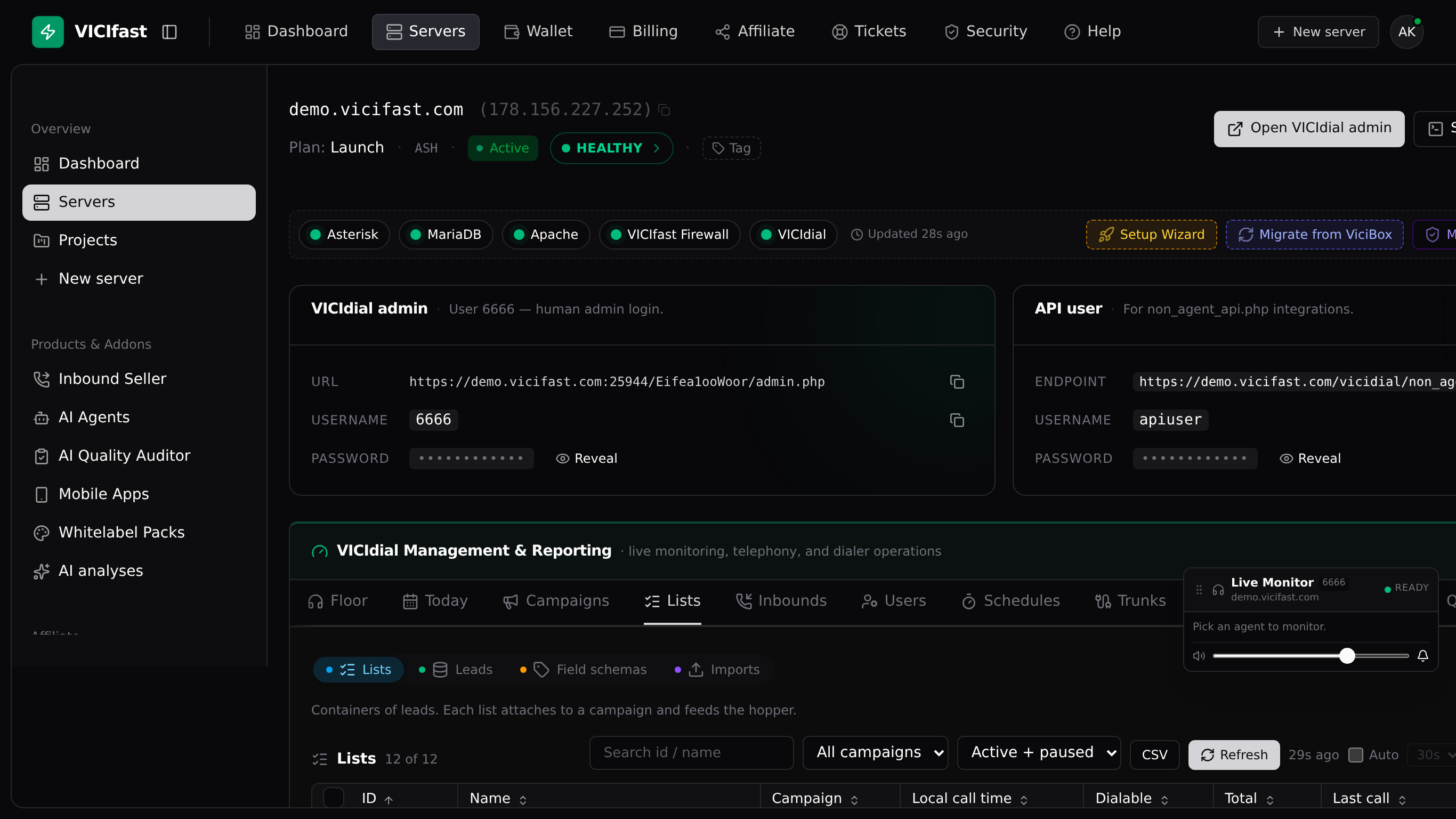The width and height of the screenshot is (1456, 819).
Task: Click the Live Monitor volume speaker icon
Action: click(1199, 655)
